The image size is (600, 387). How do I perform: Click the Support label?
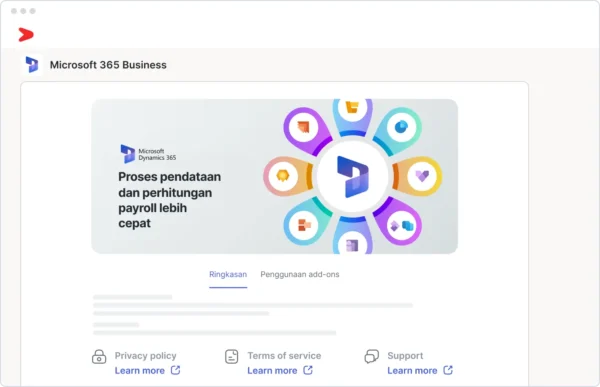coord(405,356)
